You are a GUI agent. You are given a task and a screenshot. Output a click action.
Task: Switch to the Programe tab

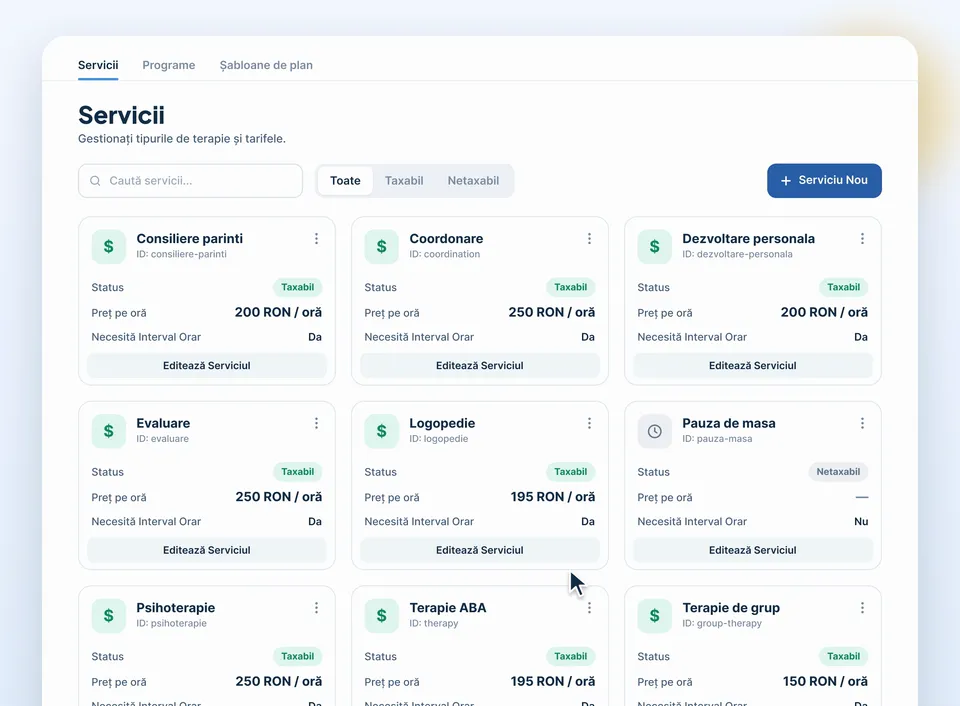pos(169,65)
